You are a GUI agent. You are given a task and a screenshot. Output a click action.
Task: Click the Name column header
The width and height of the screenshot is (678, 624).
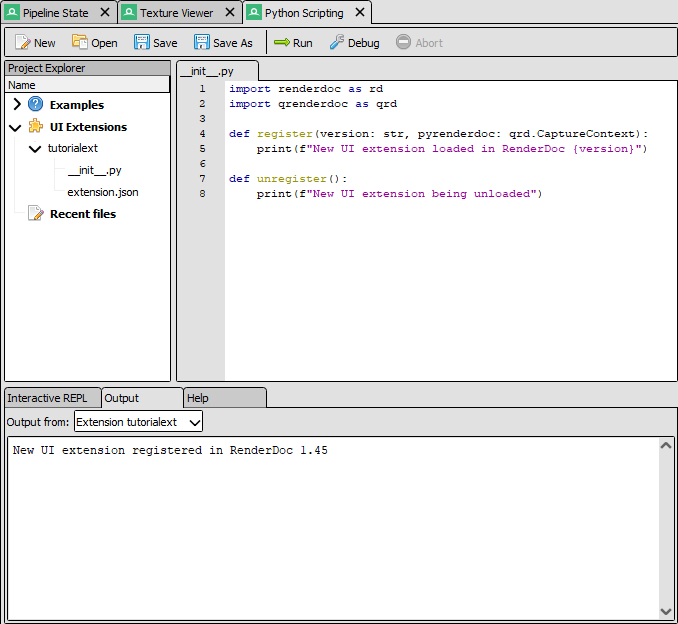tap(87, 85)
